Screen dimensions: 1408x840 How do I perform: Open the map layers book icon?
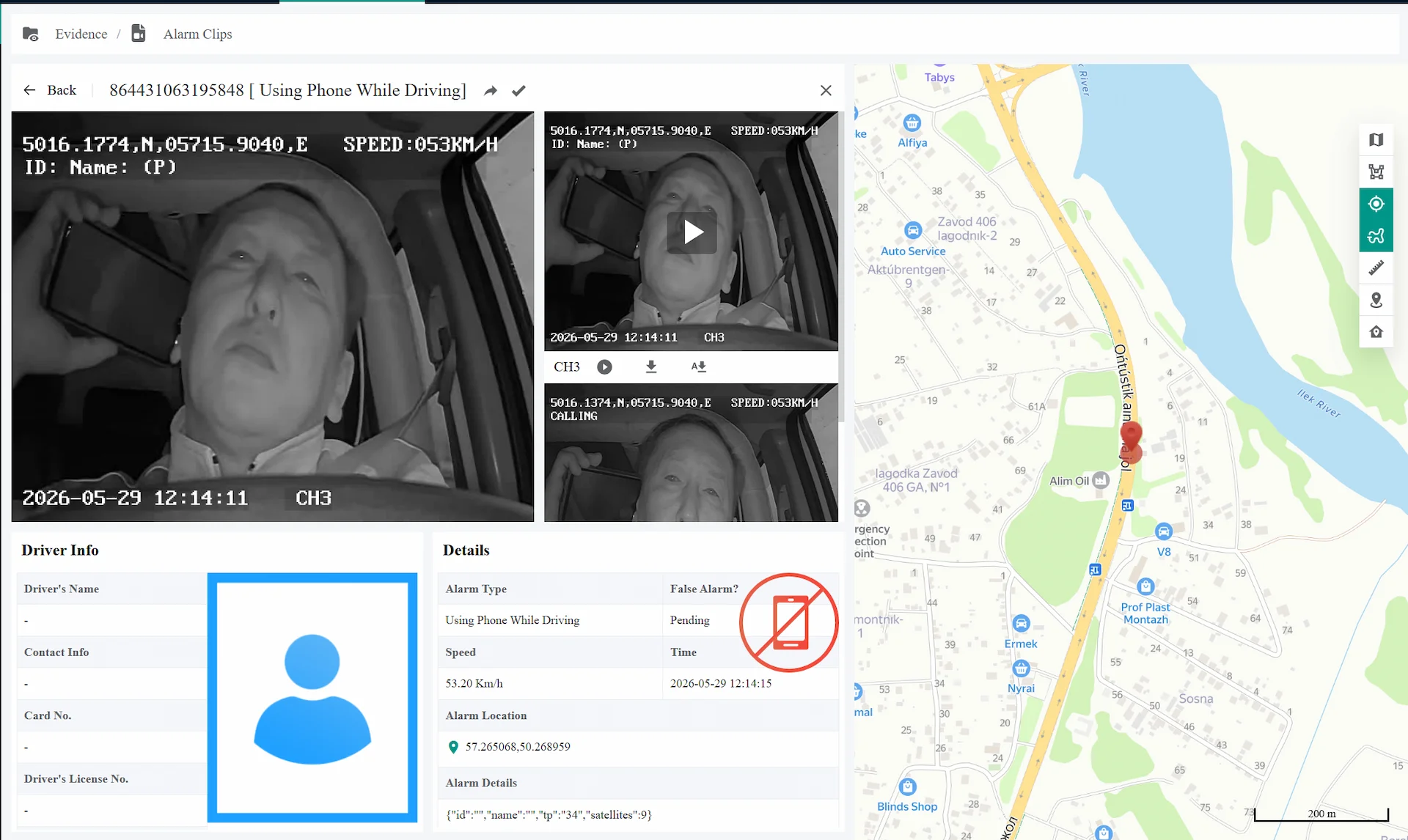click(x=1376, y=140)
